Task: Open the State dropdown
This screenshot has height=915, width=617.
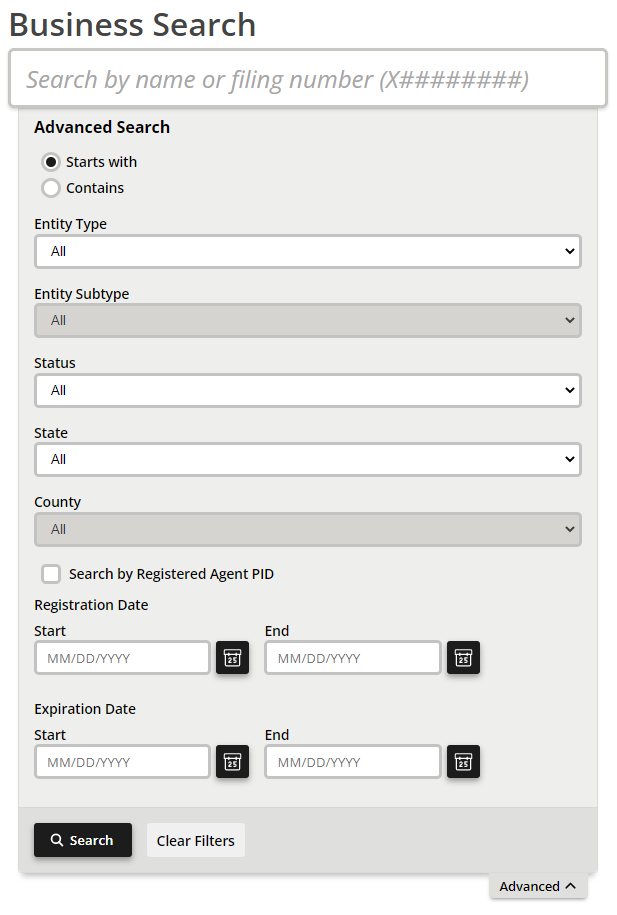Action: [x=307, y=459]
